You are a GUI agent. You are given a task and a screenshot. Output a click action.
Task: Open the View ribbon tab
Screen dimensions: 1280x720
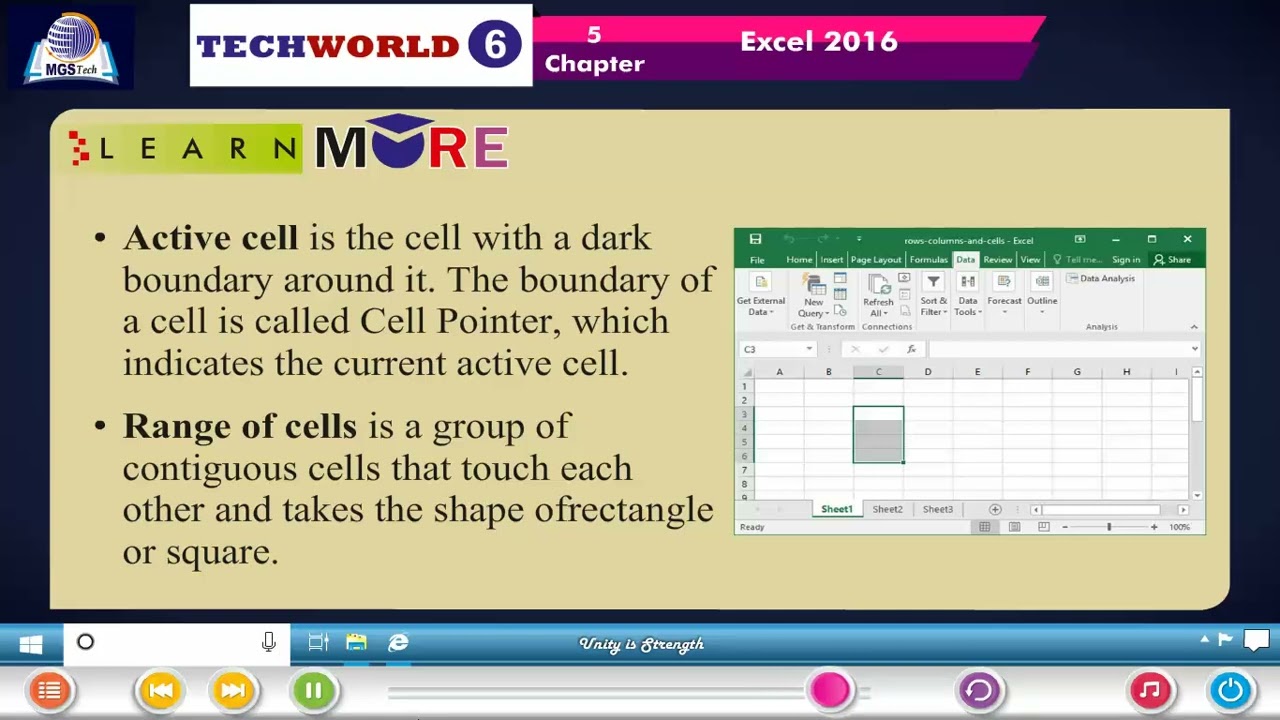pyautogui.click(x=1030, y=260)
